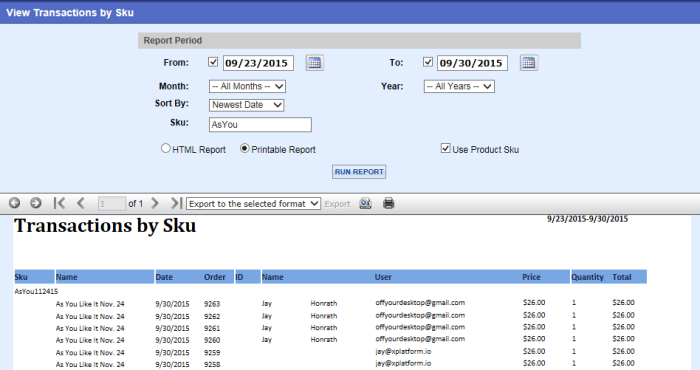Click the Price column header

pyautogui.click(x=531, y=277)
